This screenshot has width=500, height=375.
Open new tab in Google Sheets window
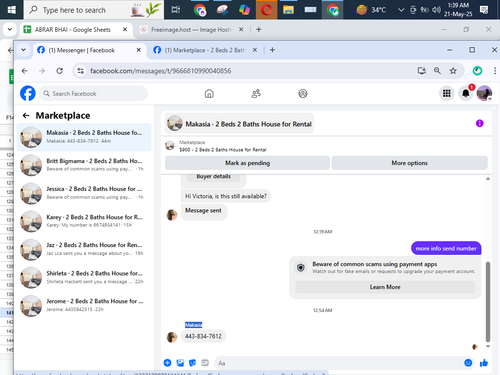[x=259, y=29]
